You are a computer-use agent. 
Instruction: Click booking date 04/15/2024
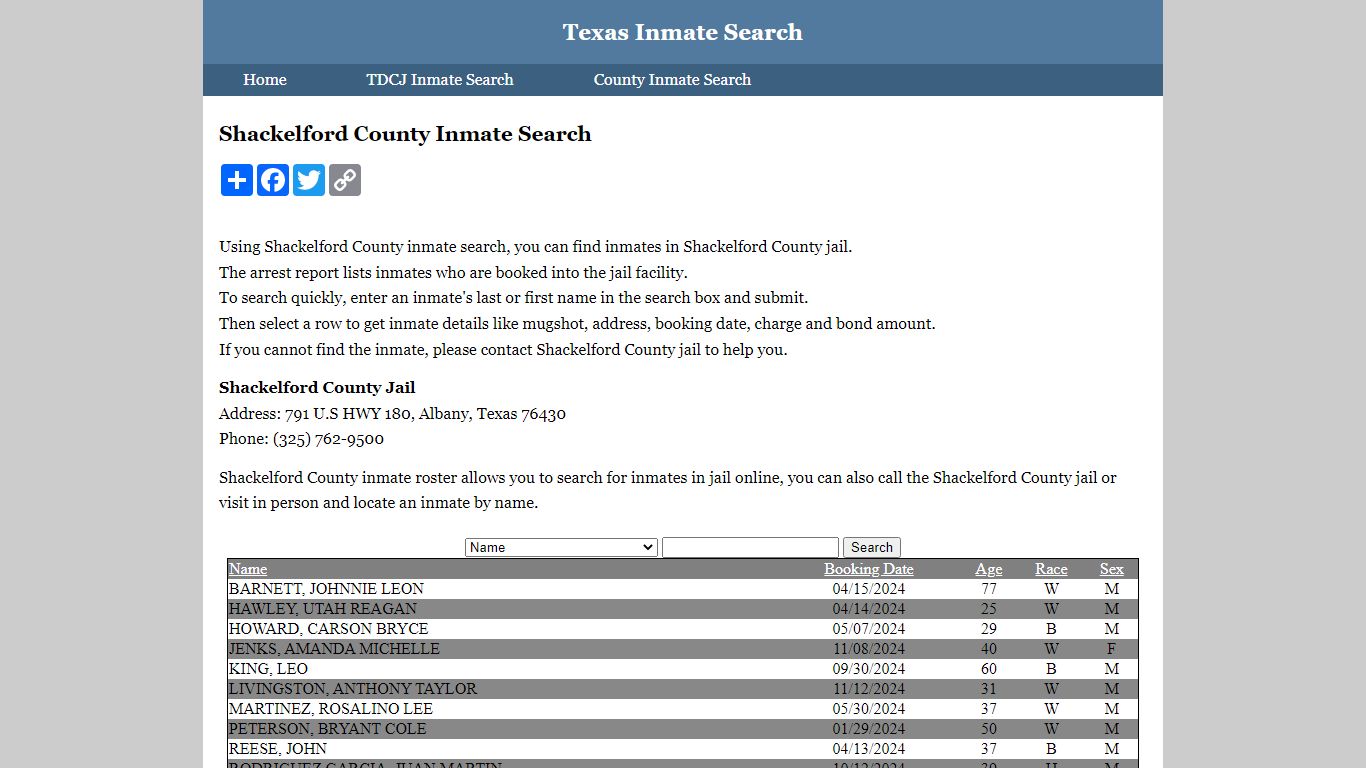[869, 589]
